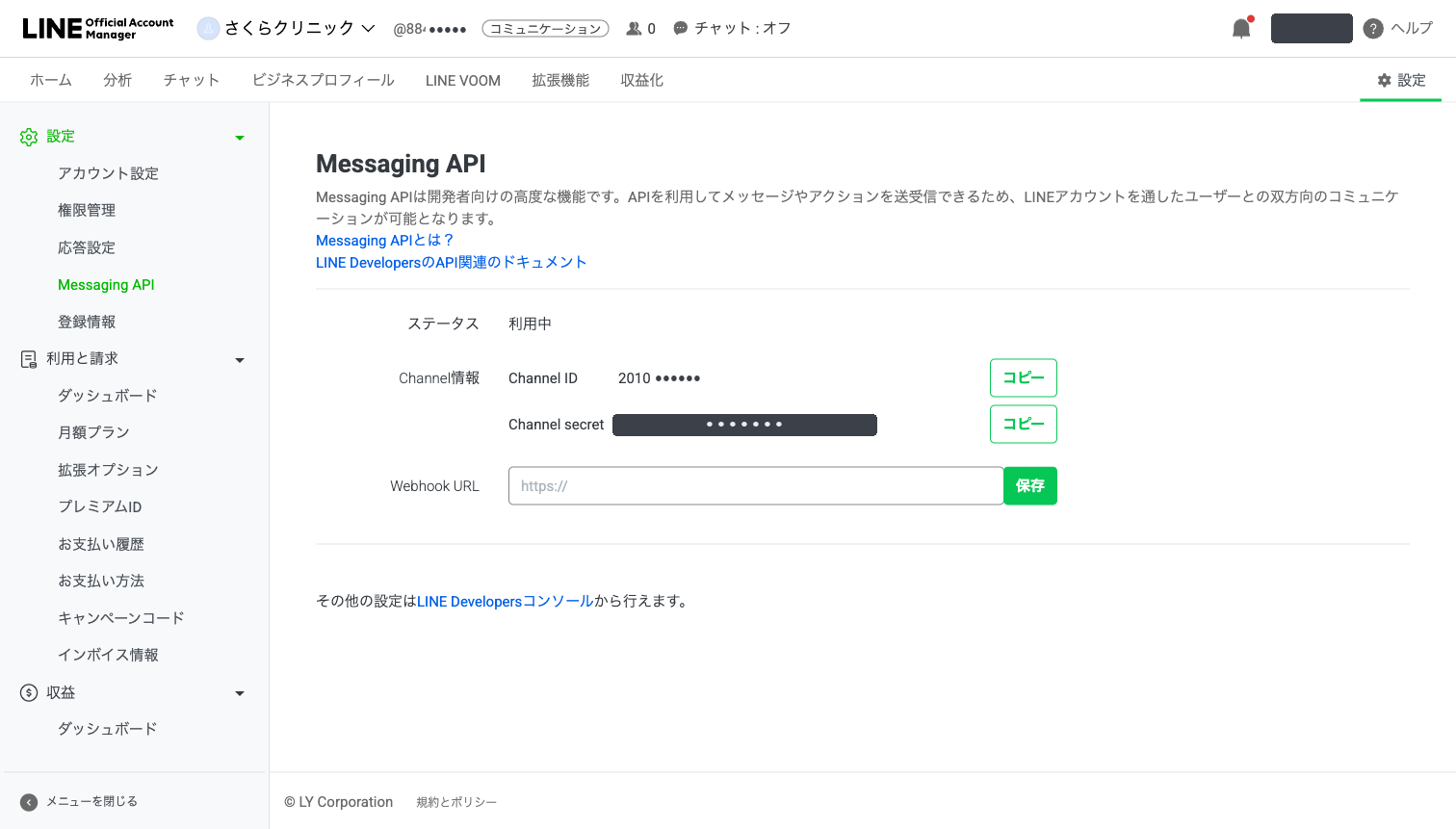
Task: Open アカウント設定 in the sidebar
Action: point(108,173)
